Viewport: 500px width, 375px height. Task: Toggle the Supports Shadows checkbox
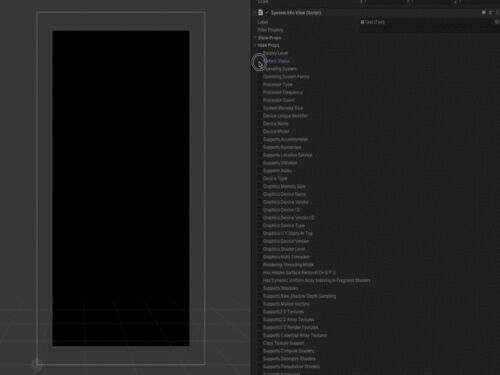(260, 288)
